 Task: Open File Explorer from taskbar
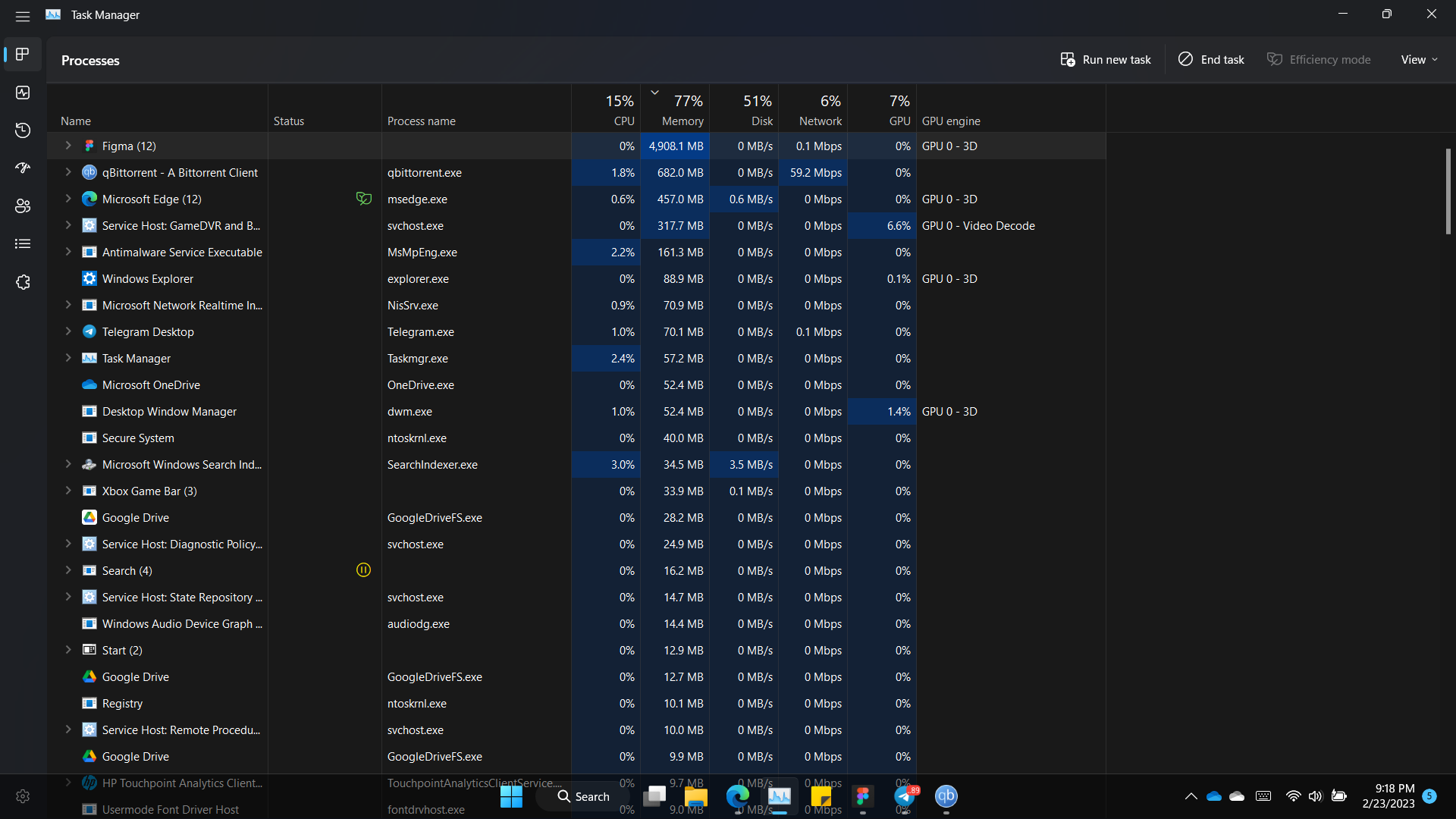696,796
